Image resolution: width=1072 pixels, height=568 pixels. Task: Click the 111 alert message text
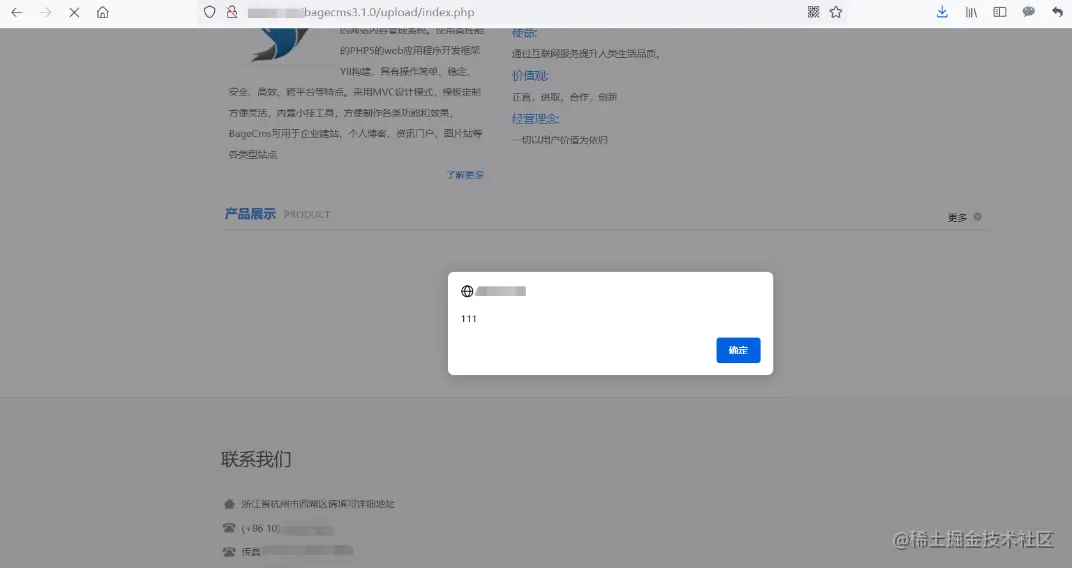(x=469, y=319)
